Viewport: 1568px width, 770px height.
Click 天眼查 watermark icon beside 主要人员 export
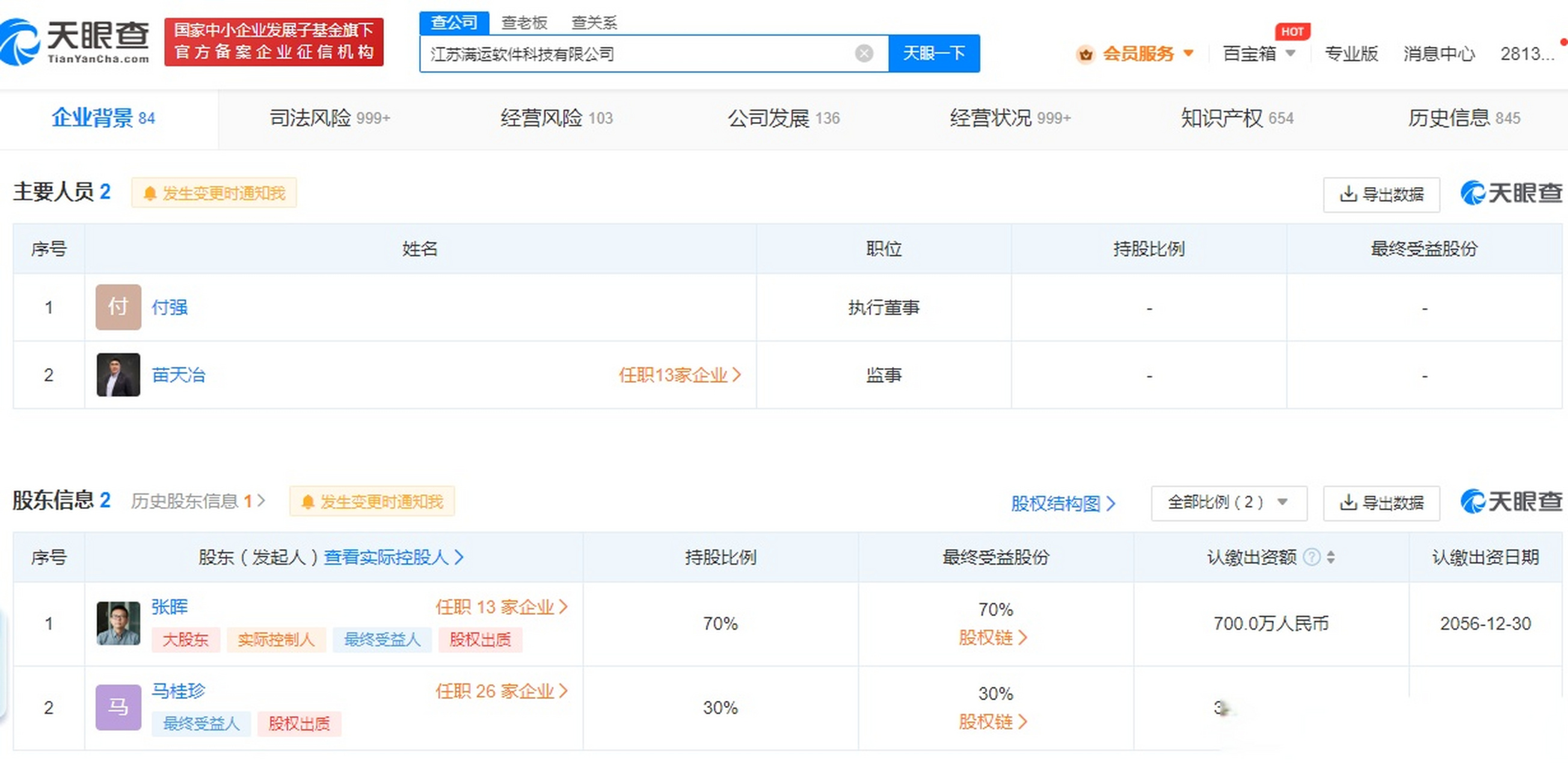point(1473,194)
